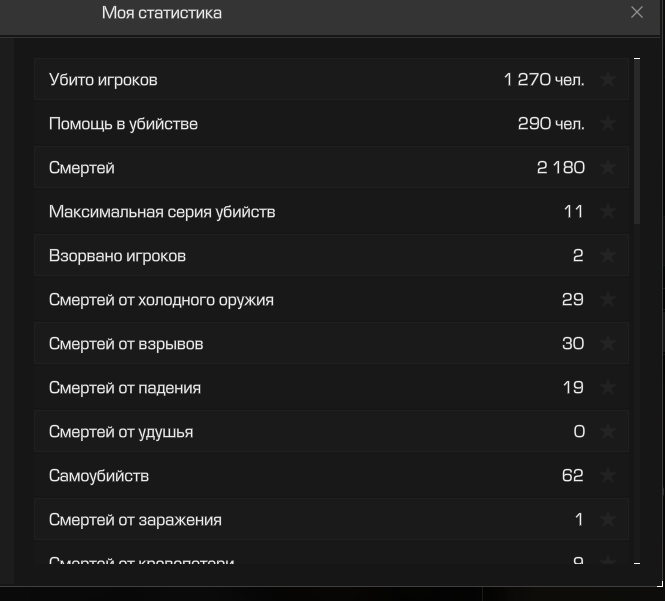Star the Смертей от холодного оружия stat

point(608,299)
